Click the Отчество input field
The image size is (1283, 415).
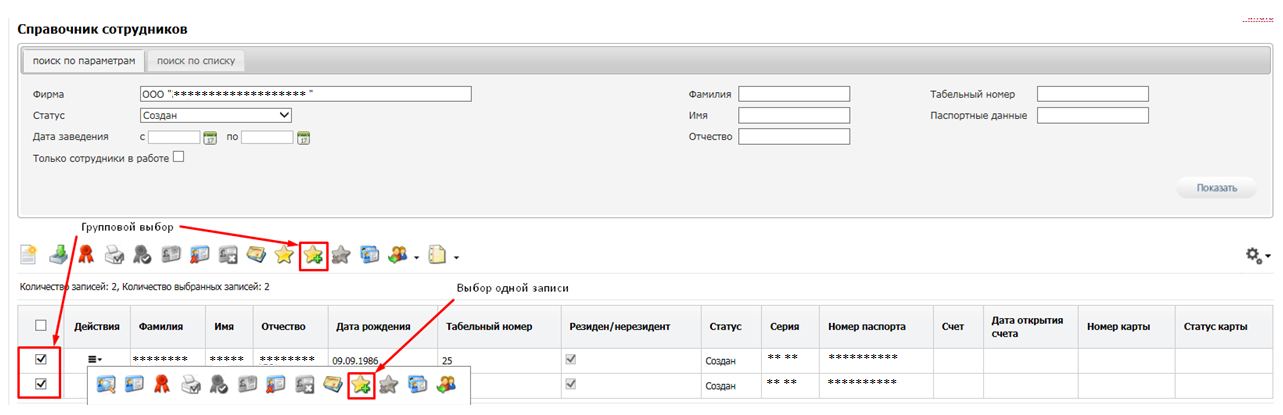pyautogui.click(x=794, y=136)
